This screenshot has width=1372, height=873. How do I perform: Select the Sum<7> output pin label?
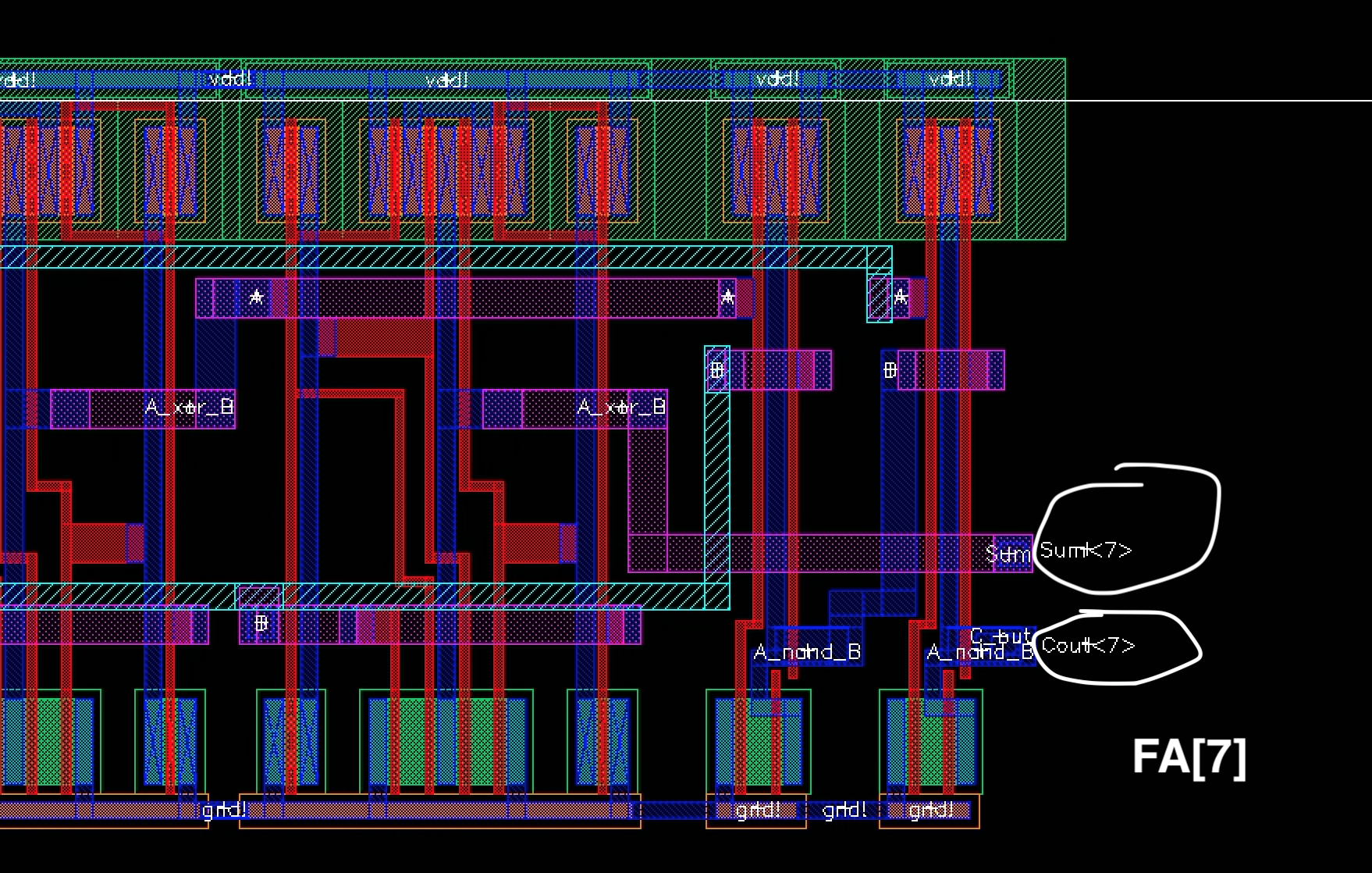pos(1086,551)
